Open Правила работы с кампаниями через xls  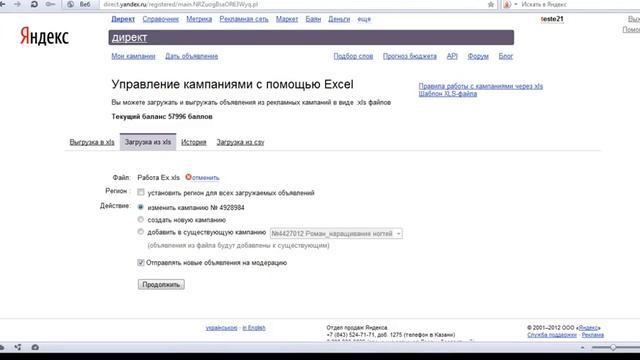pyautogui.click(x=481, y=86)
